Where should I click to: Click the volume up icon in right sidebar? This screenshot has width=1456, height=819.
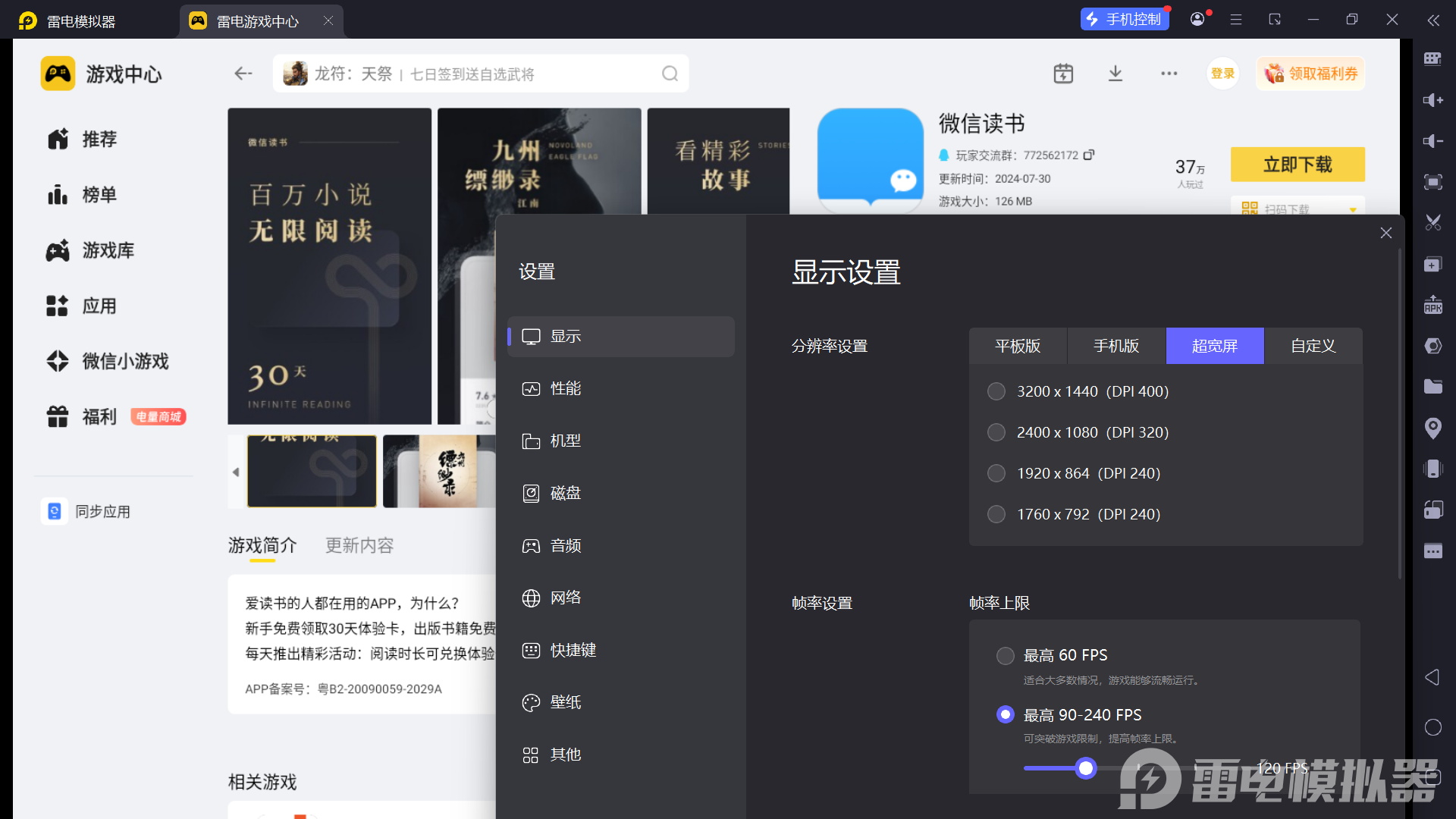click(x=1432, y=100)
